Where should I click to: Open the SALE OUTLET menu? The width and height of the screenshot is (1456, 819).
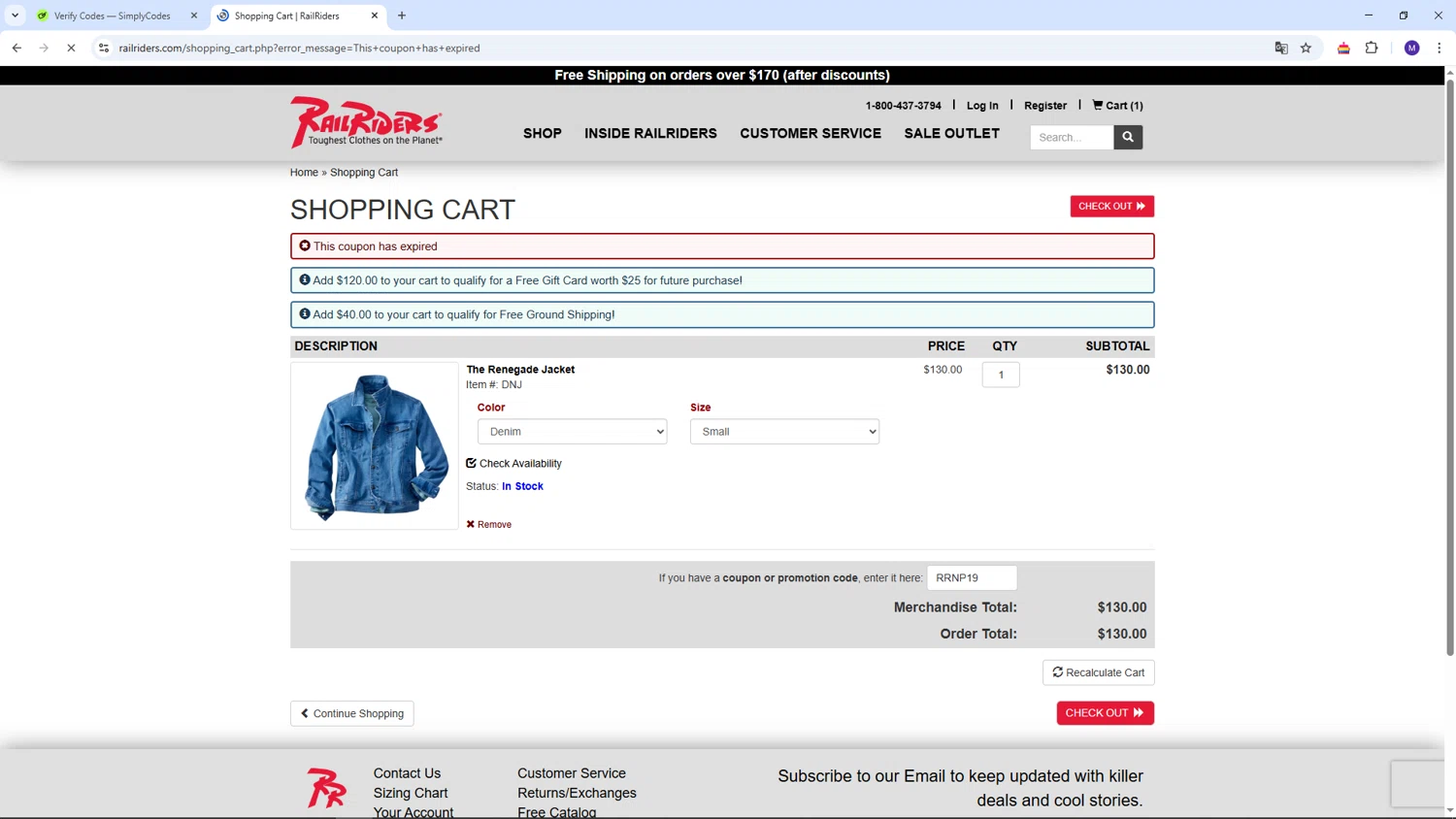(x=952, y=134)
